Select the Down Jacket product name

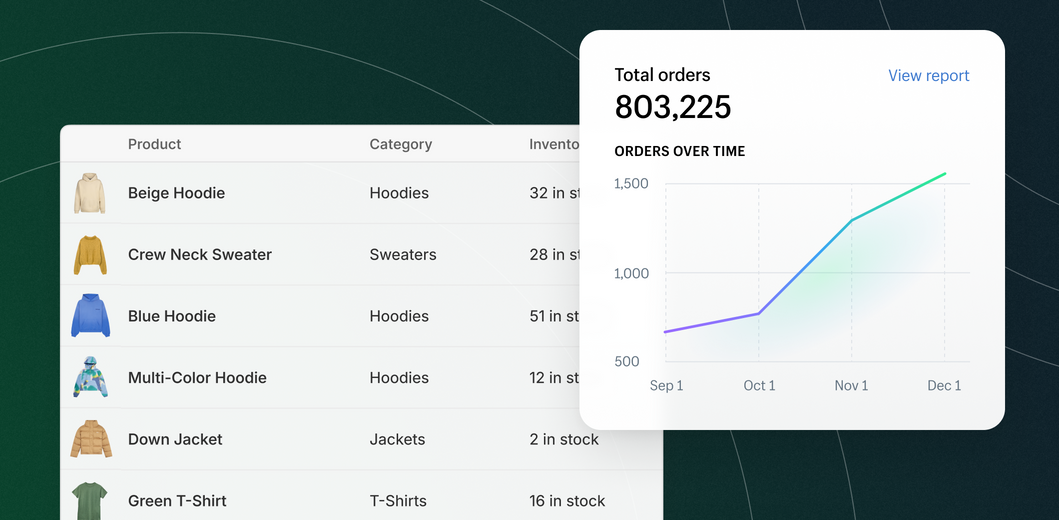pyautogui.click(x=175, y=440)
